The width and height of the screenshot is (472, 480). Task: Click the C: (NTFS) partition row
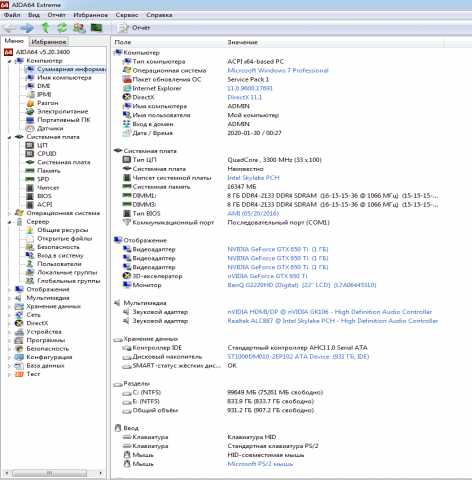click(x=223, y=393)
